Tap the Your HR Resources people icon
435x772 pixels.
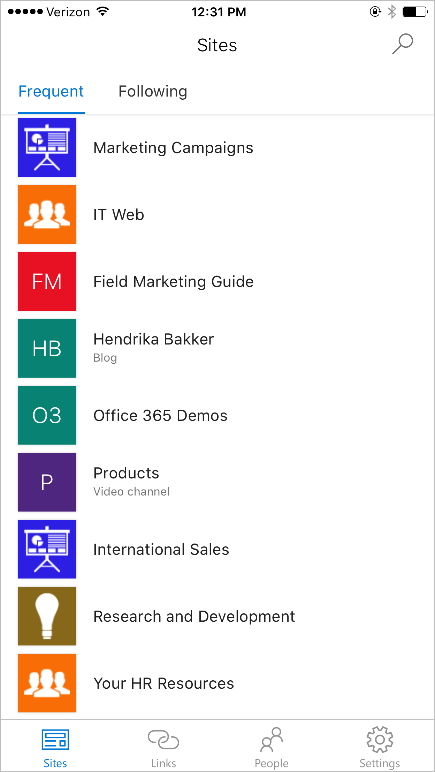click(47, 683)
